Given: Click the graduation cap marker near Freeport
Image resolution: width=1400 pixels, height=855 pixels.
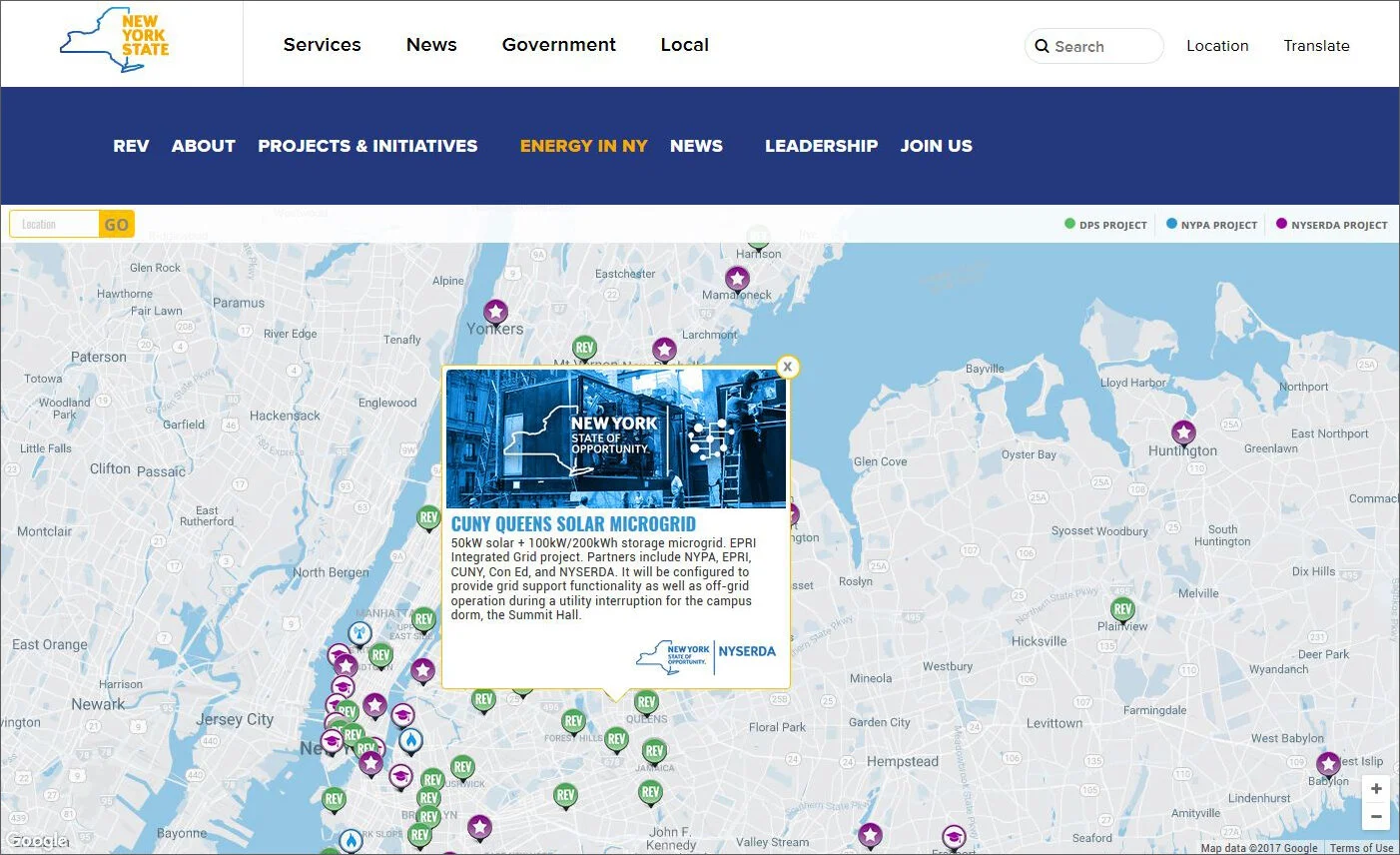Looking at the screenshot, I should coord(954,836).
